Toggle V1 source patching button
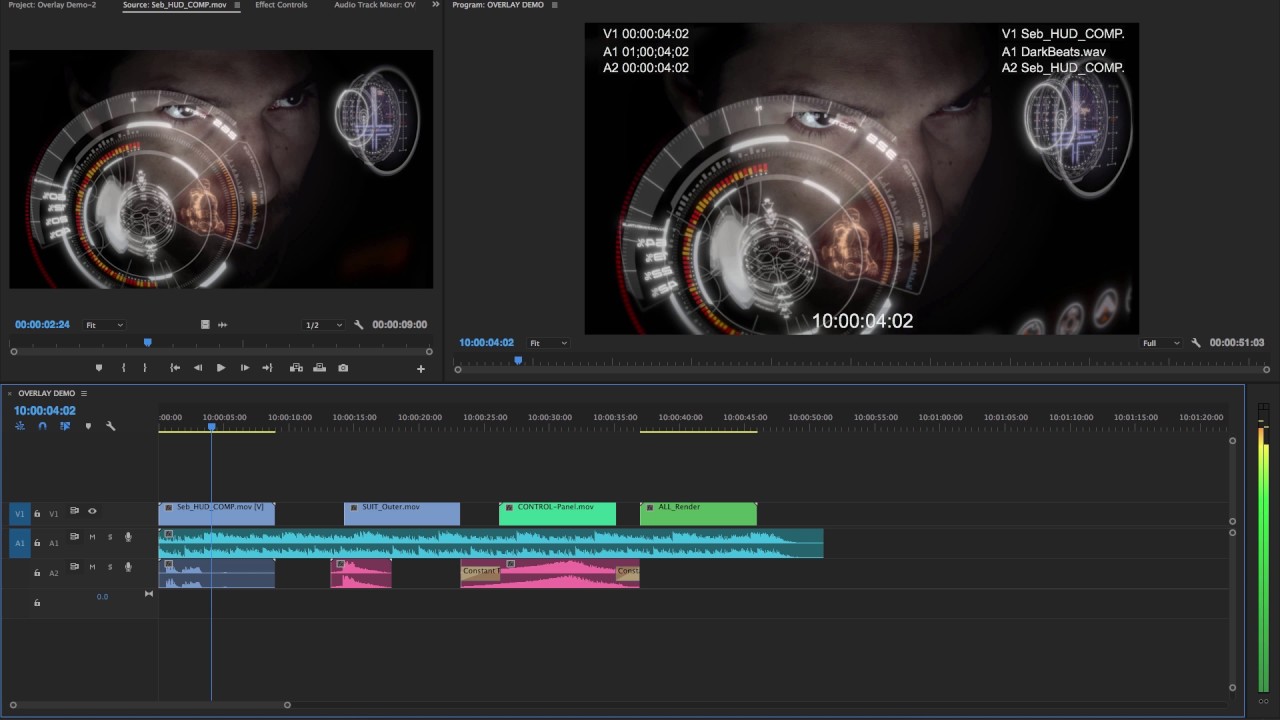This screenshot has width=1280, height=720. (20, 514)
